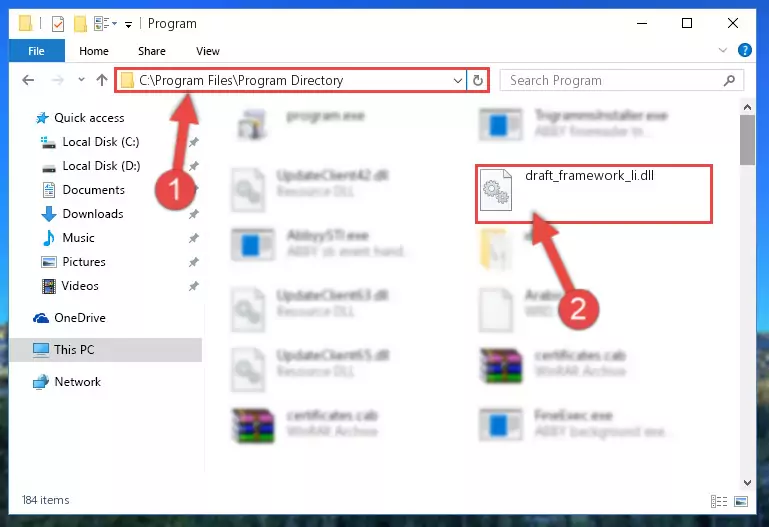Go up one folder level
The width and height of the screenshot is (769, 527).
click(102, 80)
